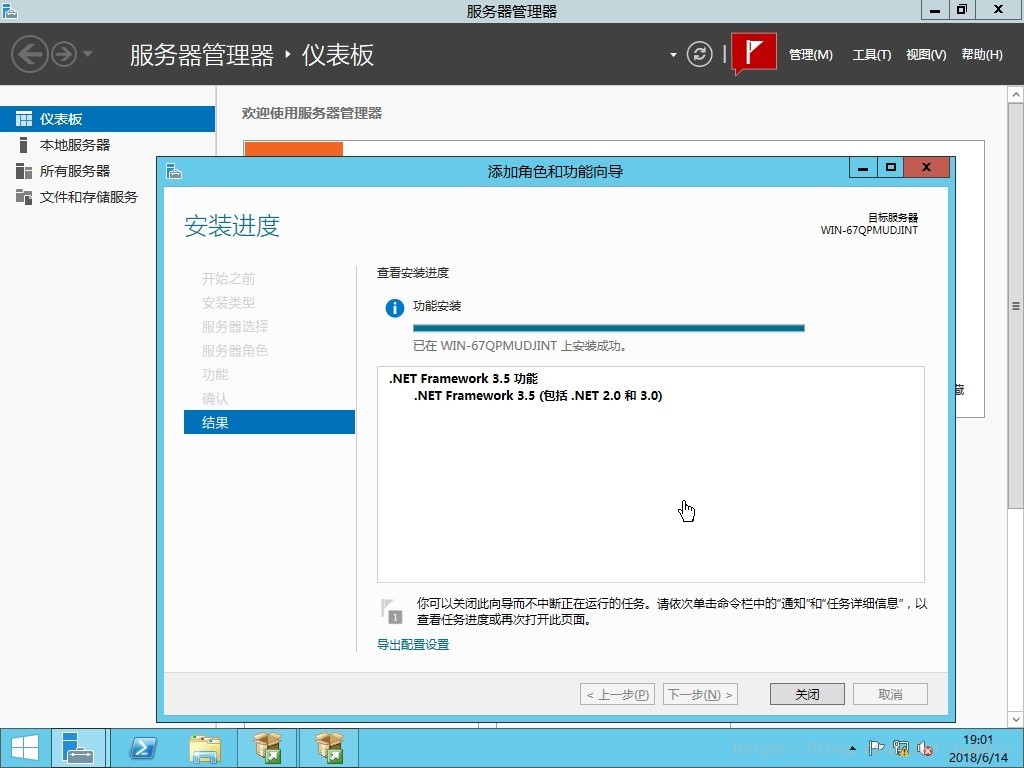This screenshot has height=768, width=1024.
Task: Click the Server Manager taskbar icon
Action: 78,748
